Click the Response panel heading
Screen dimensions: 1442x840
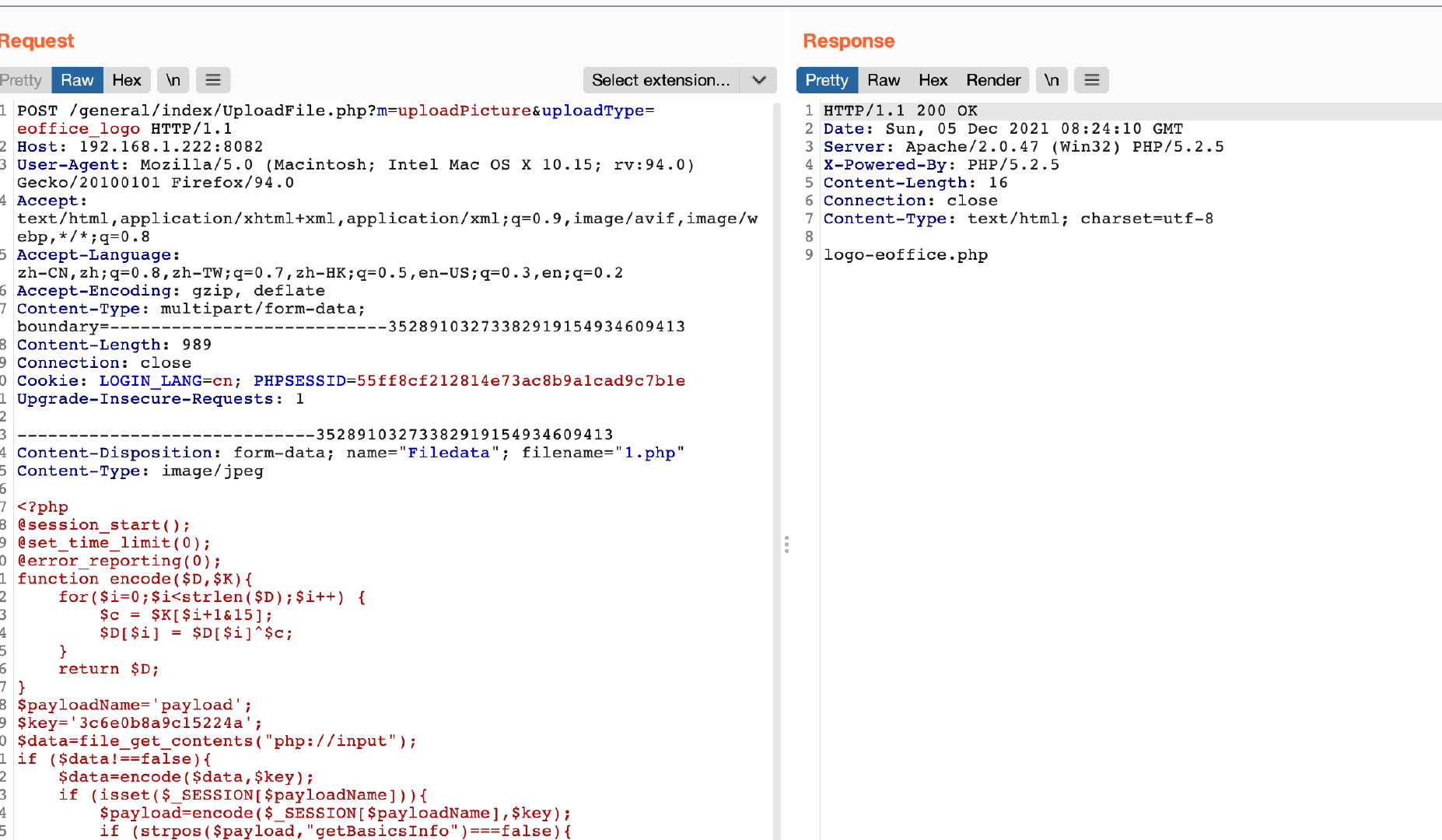point(849,41)
